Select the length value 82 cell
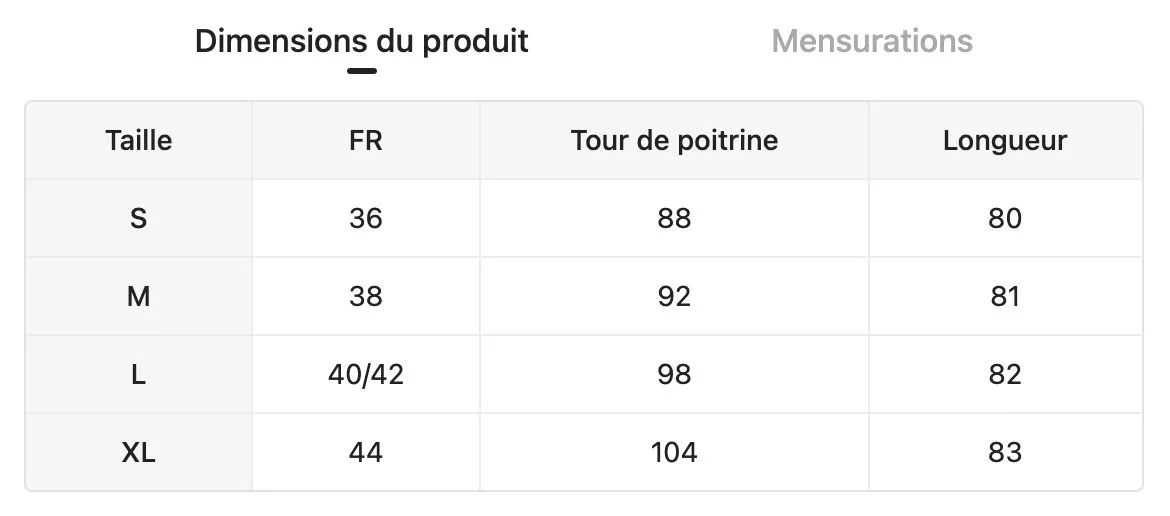Screen dimensions: 1170x516 pos(1005,374)
